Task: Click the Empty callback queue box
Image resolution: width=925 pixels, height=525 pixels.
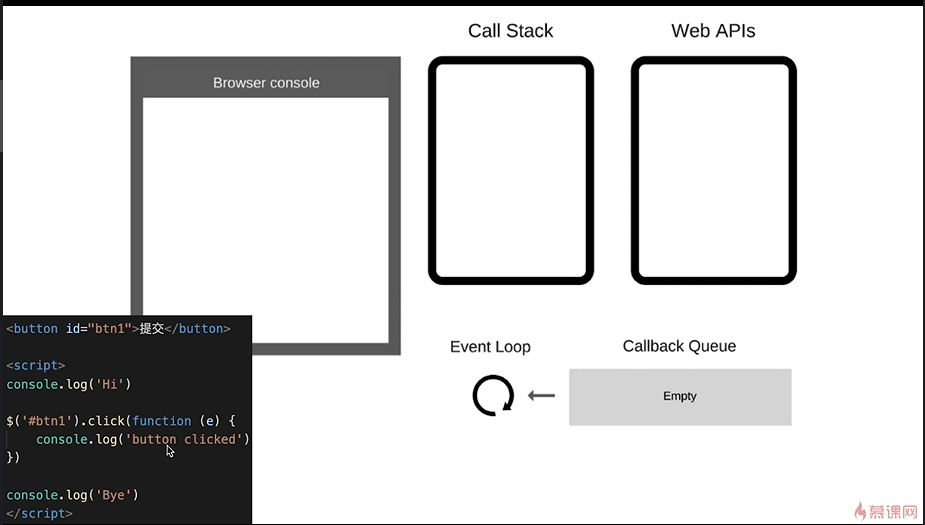Action: click(x=680, y=397)
